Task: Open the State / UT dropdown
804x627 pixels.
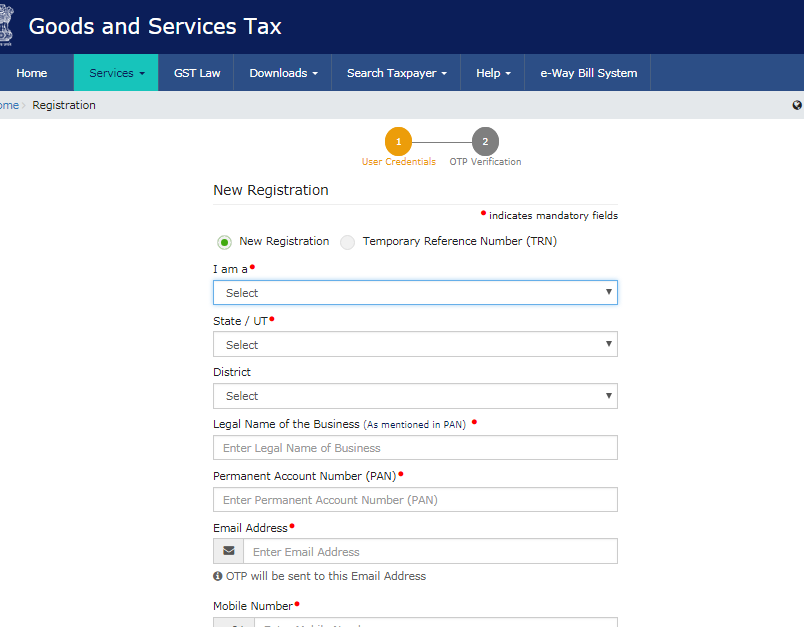Action: coord(415,344)
